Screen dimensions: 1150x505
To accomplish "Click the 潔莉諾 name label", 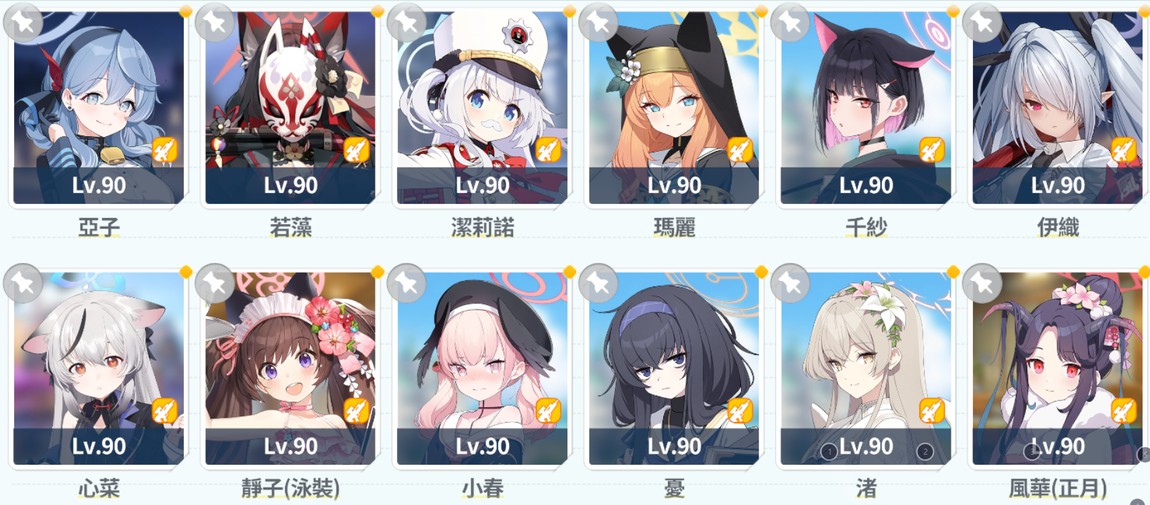I will coord(482,228).
